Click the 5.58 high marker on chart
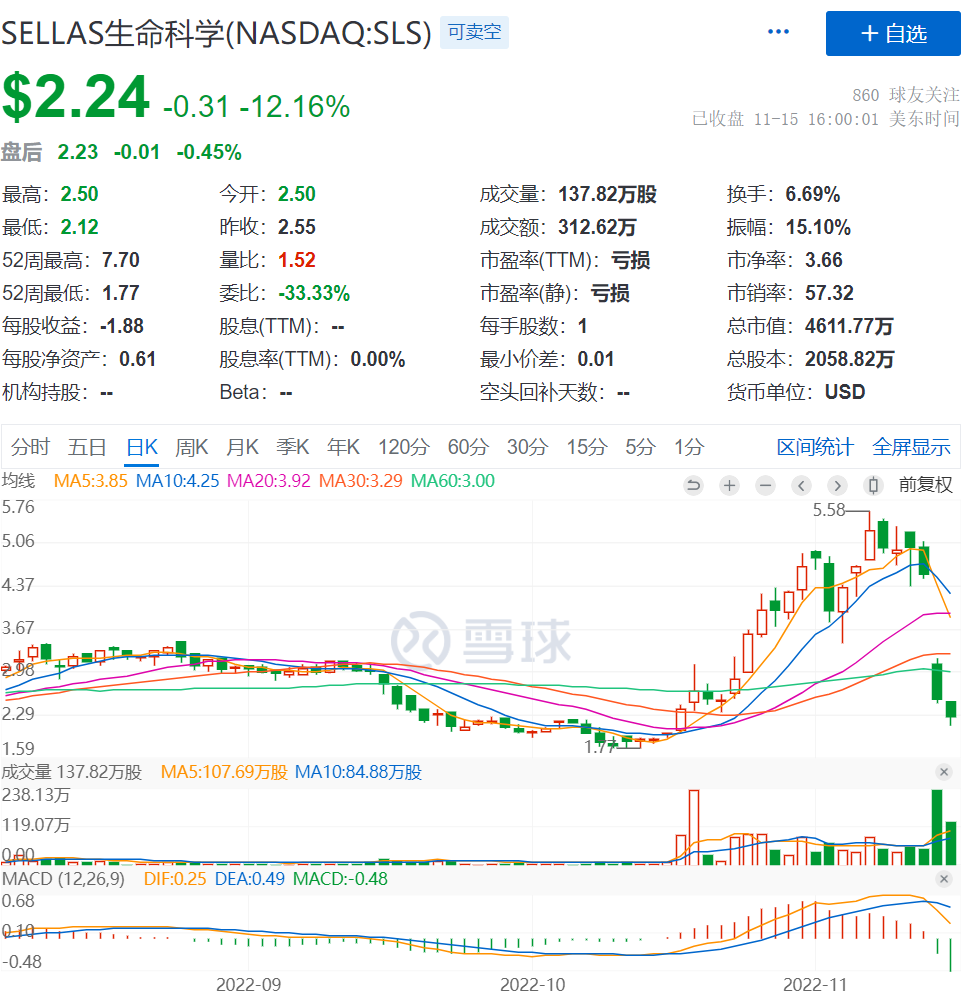The image size is (975, 1006). pyautogui.click(x=829, y=510)
